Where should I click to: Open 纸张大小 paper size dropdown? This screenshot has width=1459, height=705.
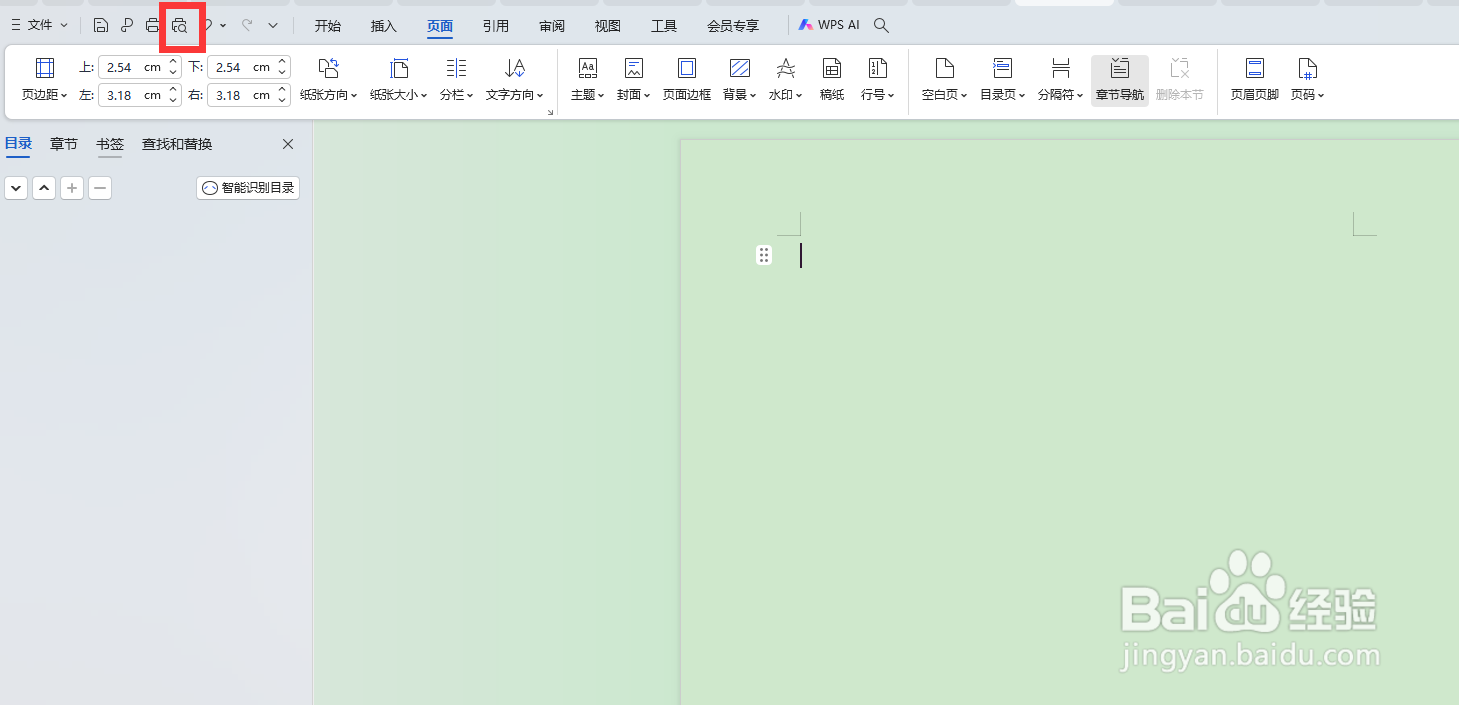[399, 80]
